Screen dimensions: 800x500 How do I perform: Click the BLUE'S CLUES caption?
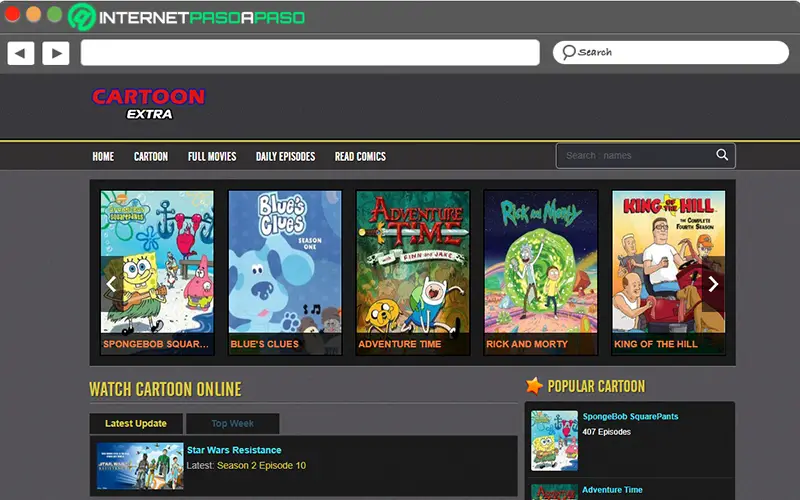pyautogui.click(x=264, y=344)
